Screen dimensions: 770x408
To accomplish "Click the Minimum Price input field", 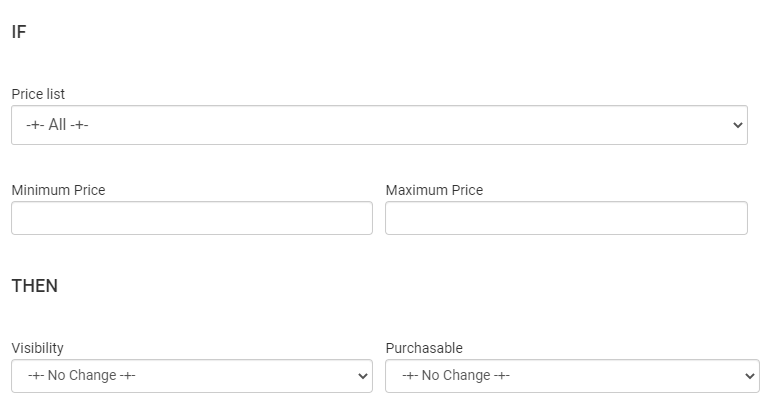I will tap(192, 218).
